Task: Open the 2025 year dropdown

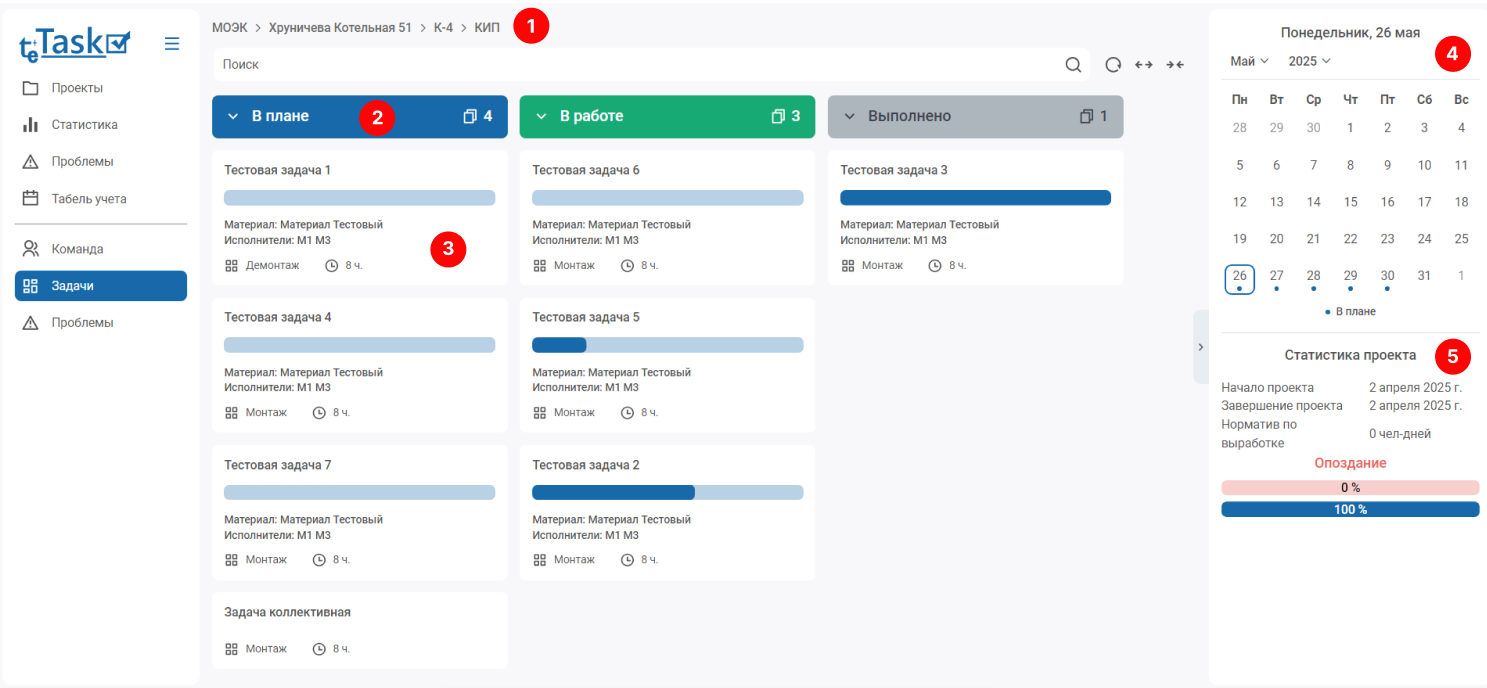Action: click(1309, 61)
